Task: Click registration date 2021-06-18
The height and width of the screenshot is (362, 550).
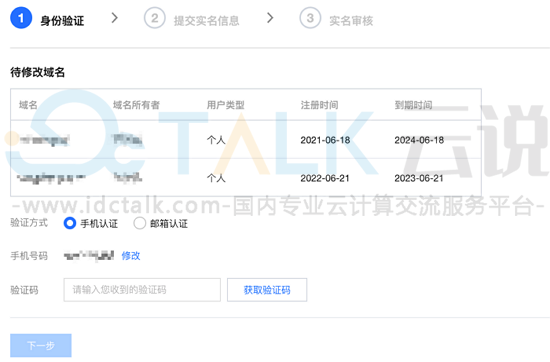Action: click(325, 140)
